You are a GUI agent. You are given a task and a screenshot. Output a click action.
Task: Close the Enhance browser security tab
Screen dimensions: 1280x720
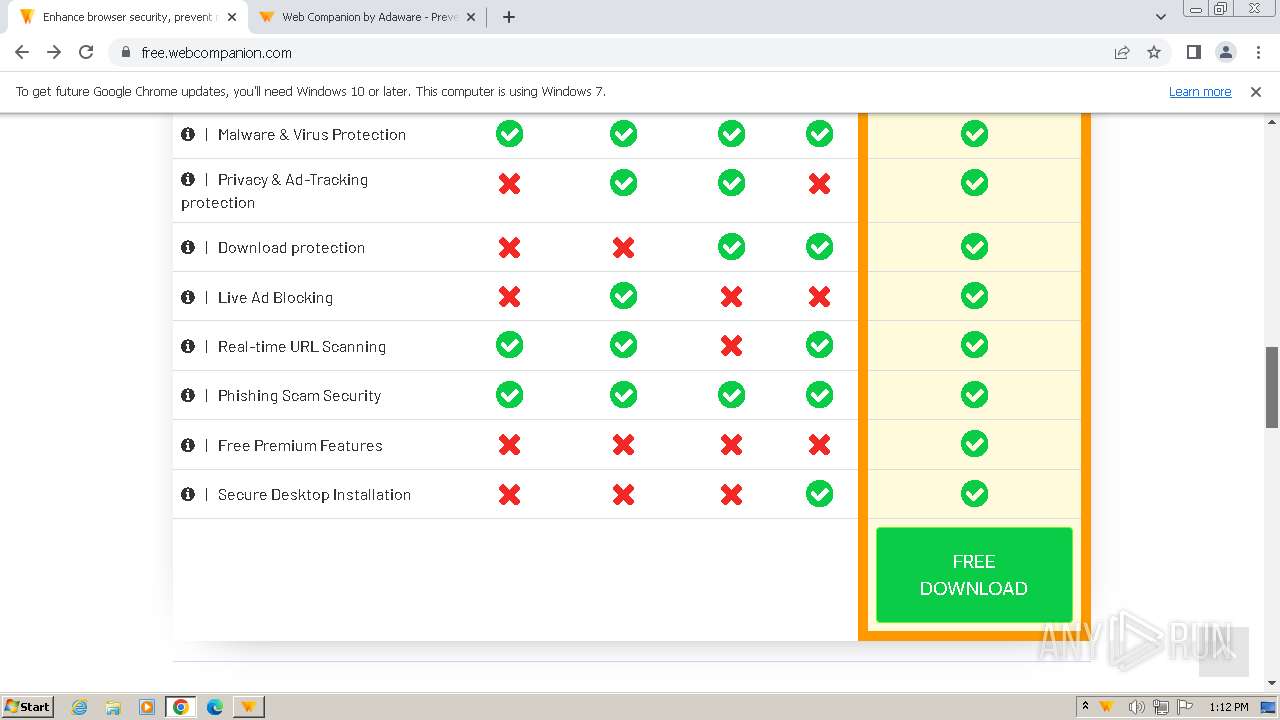[232, 17]
